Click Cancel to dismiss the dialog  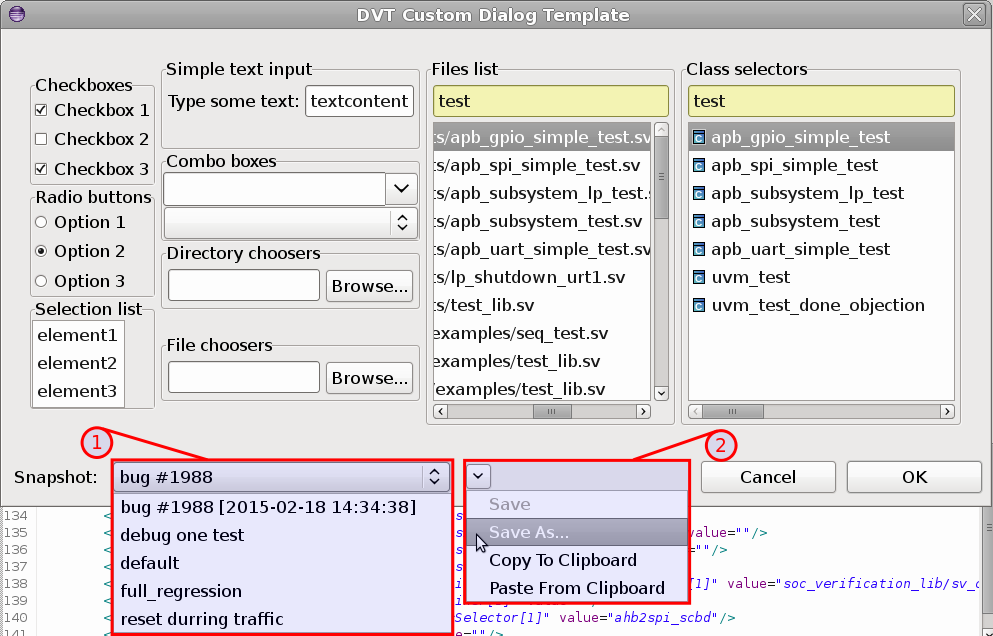[767, 477]
